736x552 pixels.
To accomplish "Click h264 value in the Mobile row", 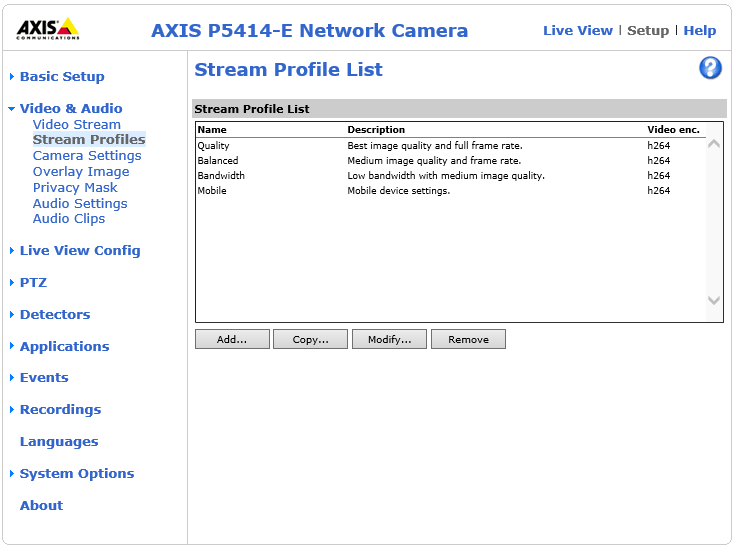I will point(659,191).
